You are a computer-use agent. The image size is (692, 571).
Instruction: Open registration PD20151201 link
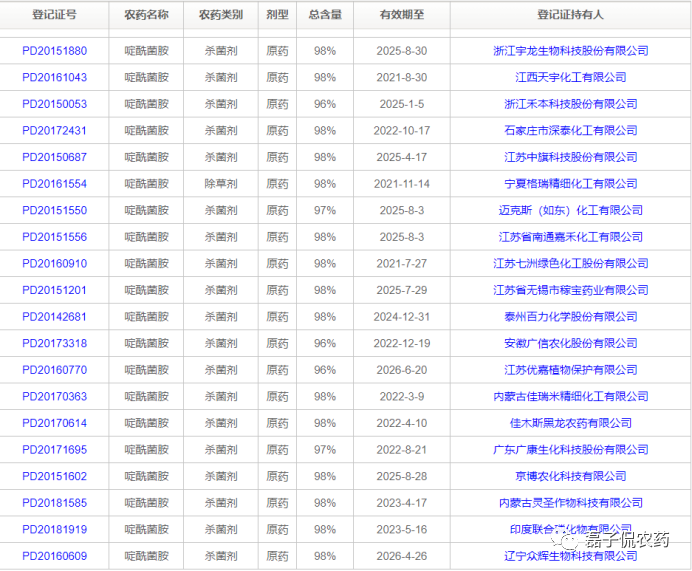click(x=54, y=290)
